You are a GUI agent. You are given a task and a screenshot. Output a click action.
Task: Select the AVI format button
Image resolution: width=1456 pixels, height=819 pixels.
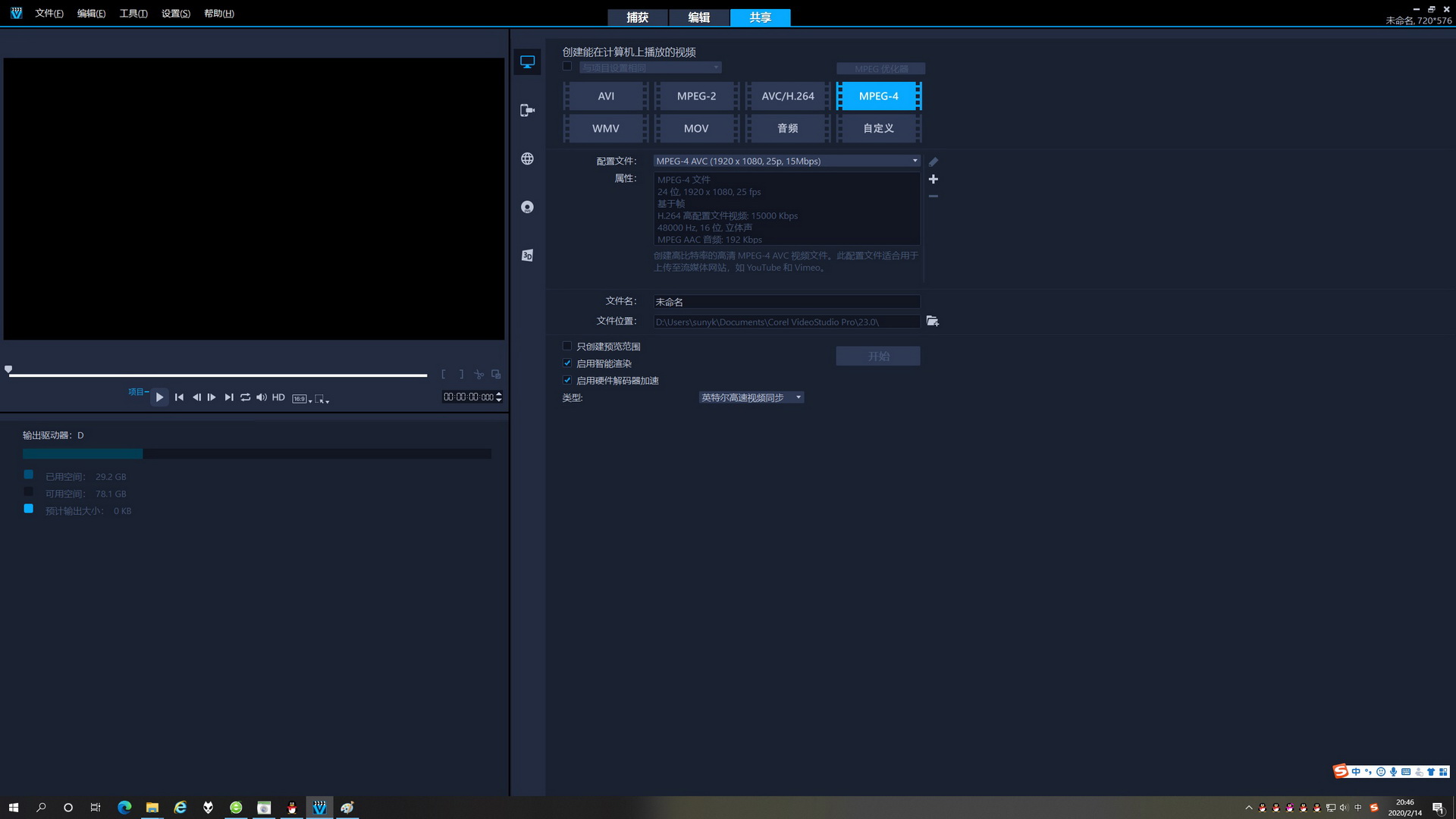pos(606,96)
